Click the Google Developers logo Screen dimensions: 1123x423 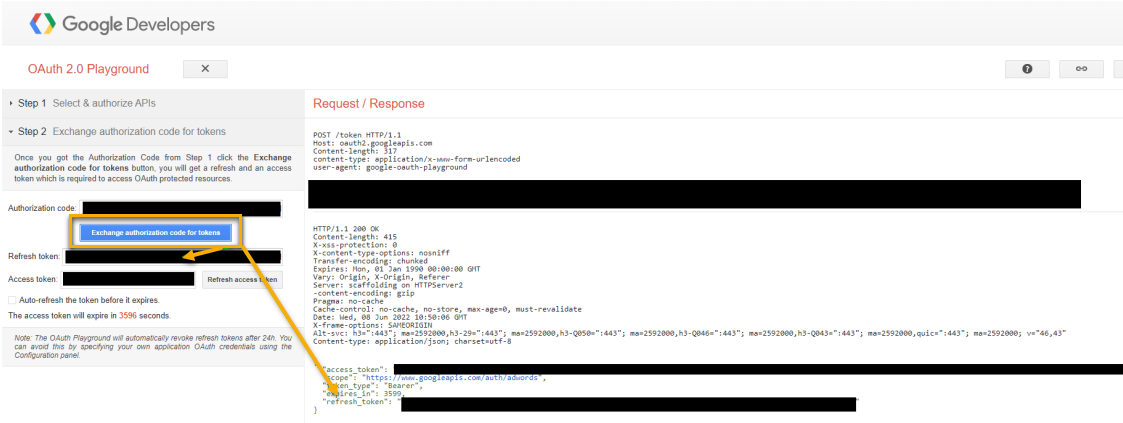pyautogui.click(x=42, y=23)
